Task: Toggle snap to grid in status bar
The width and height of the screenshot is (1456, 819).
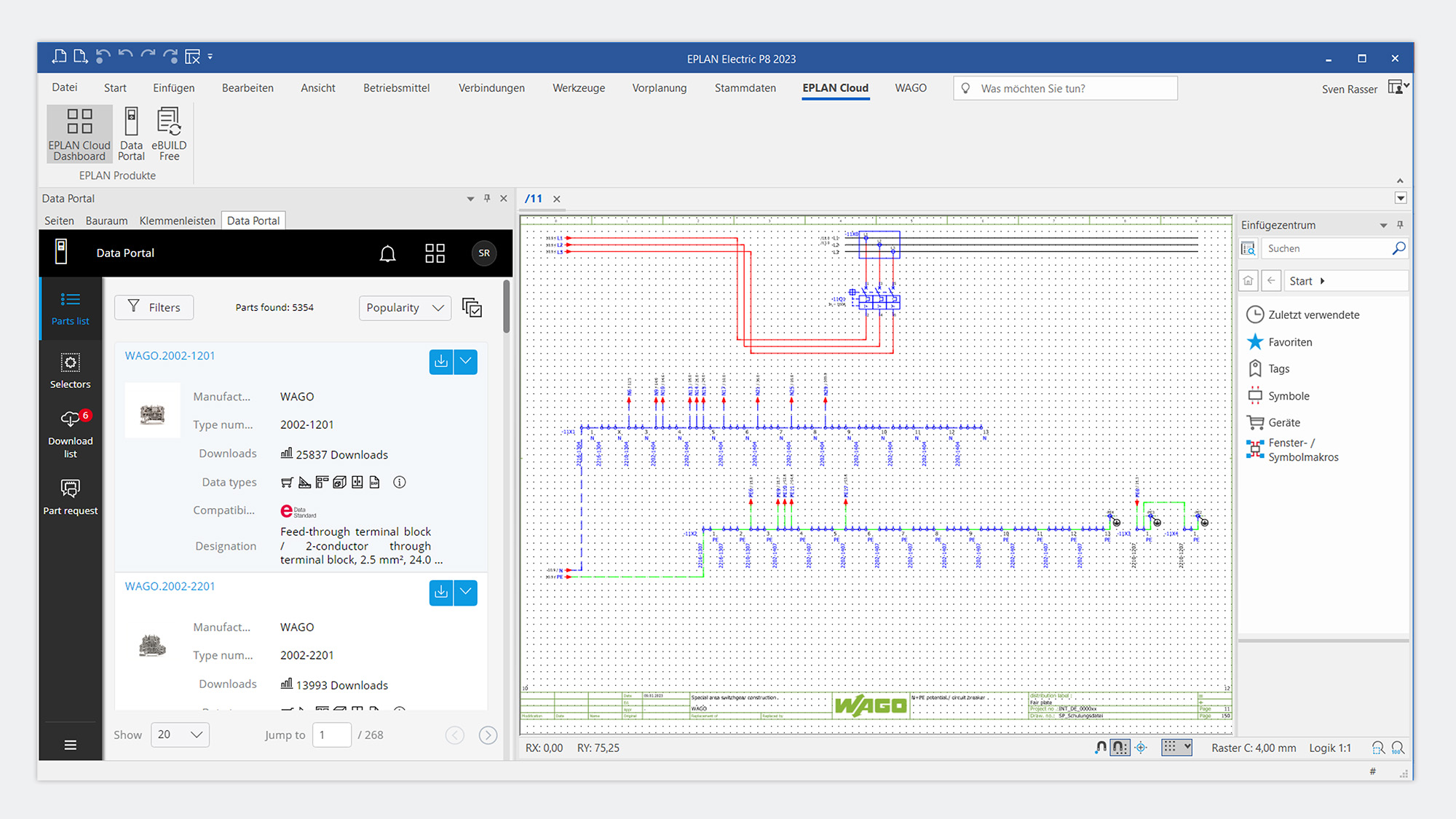Action: click(x=1120, y=748)
